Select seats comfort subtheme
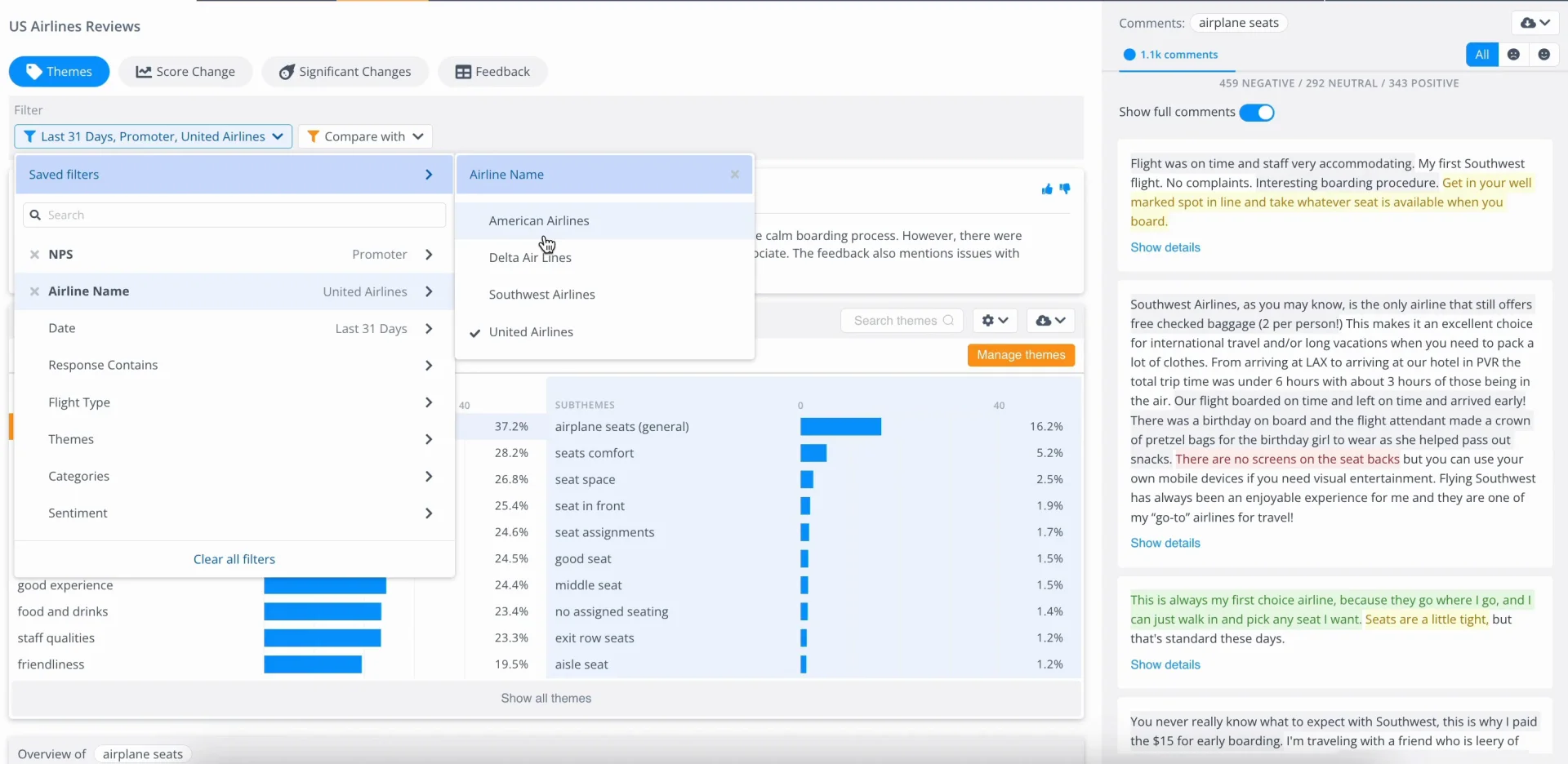This screenshot has width=1568, height=764. 595,453
